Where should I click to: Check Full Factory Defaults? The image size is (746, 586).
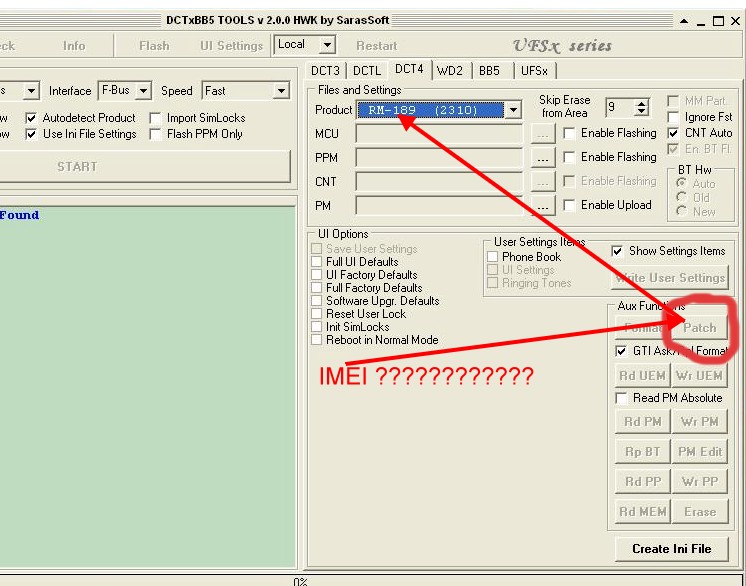pos(316,288)
